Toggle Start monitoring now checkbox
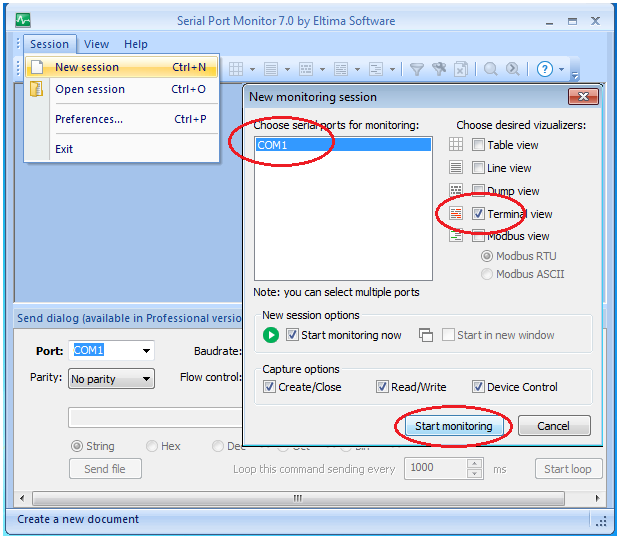 click(x=292, y=335)
